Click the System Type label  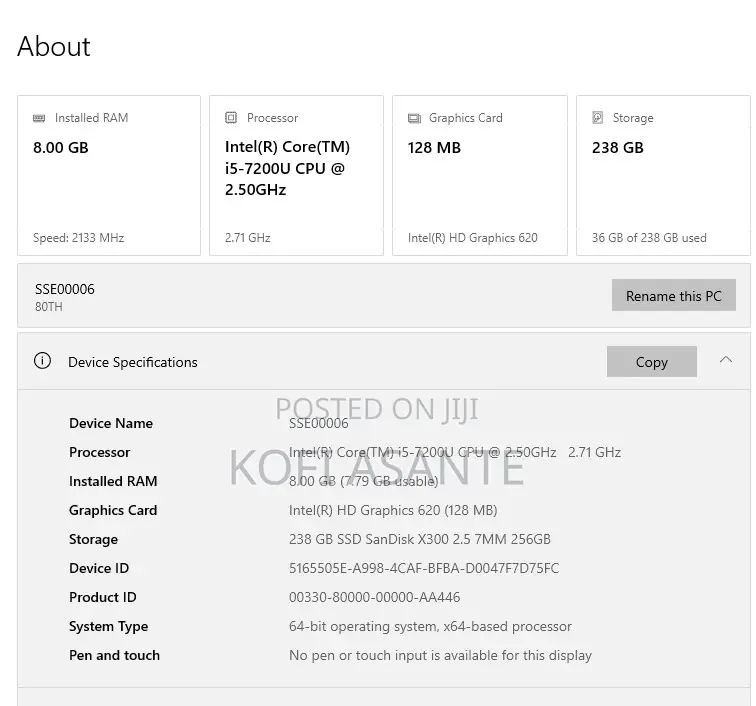108,626
